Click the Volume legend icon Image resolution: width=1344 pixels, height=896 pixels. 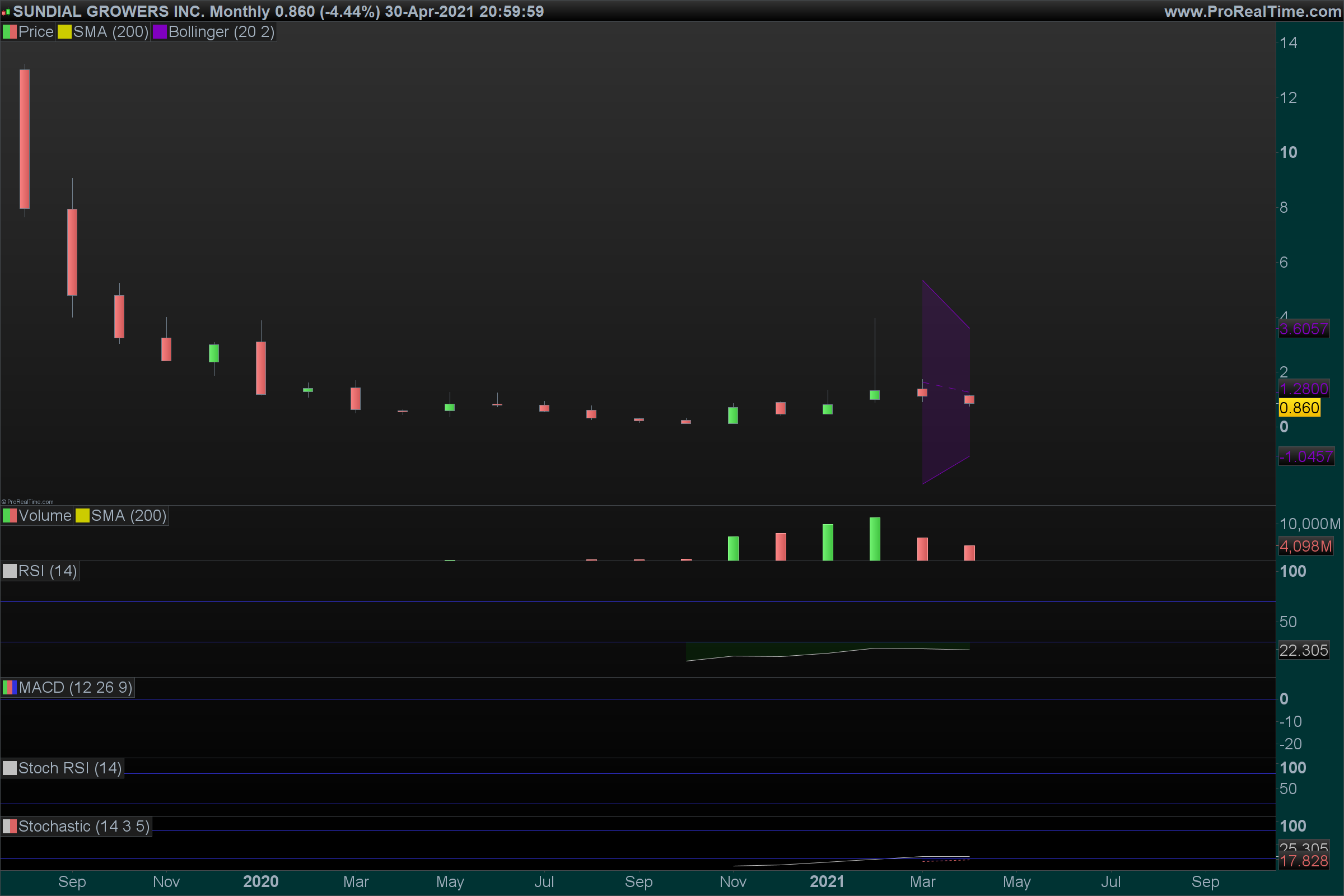(x=10, y=516)
